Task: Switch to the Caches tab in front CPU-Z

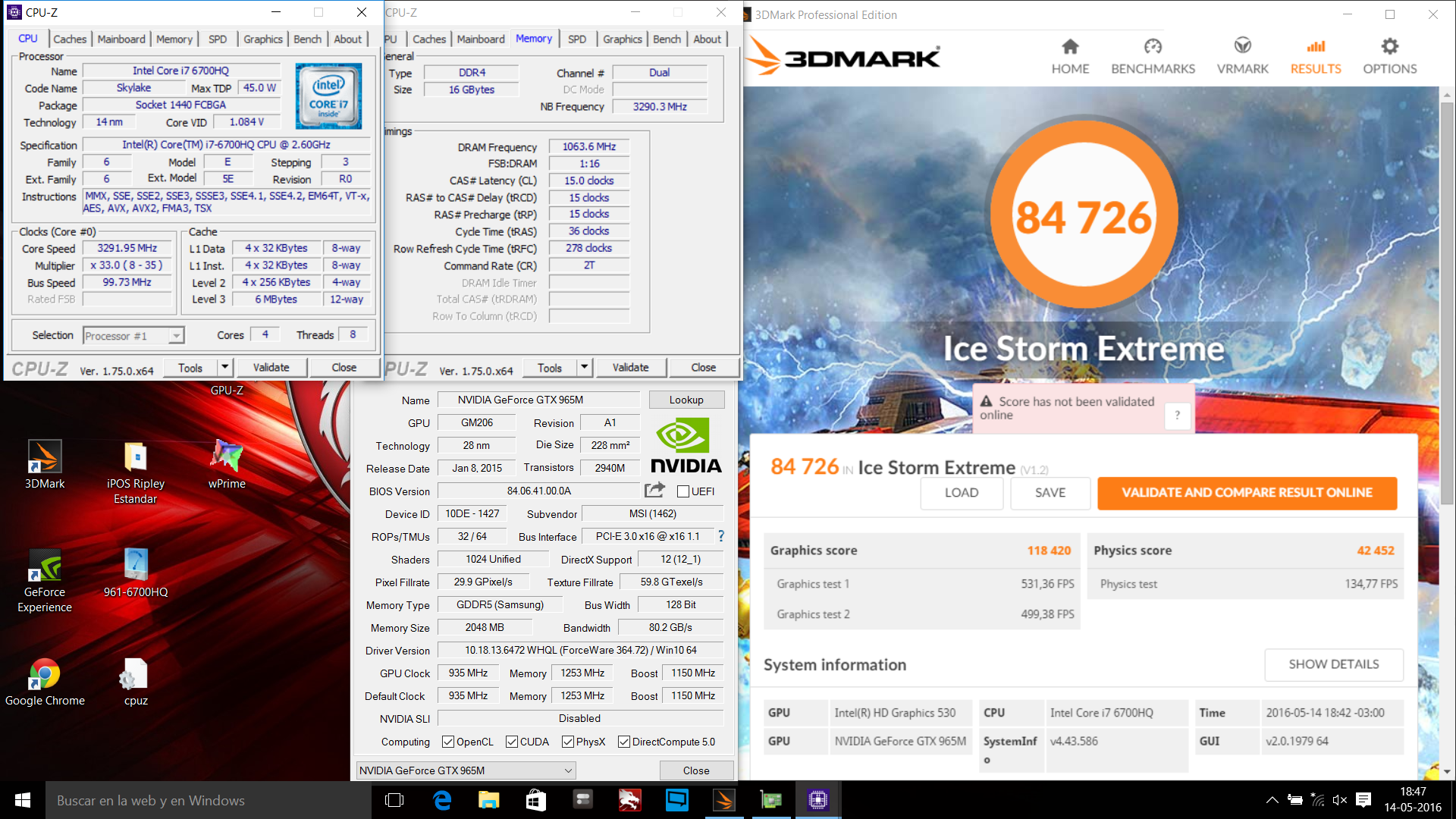Action: pos(70,39)
